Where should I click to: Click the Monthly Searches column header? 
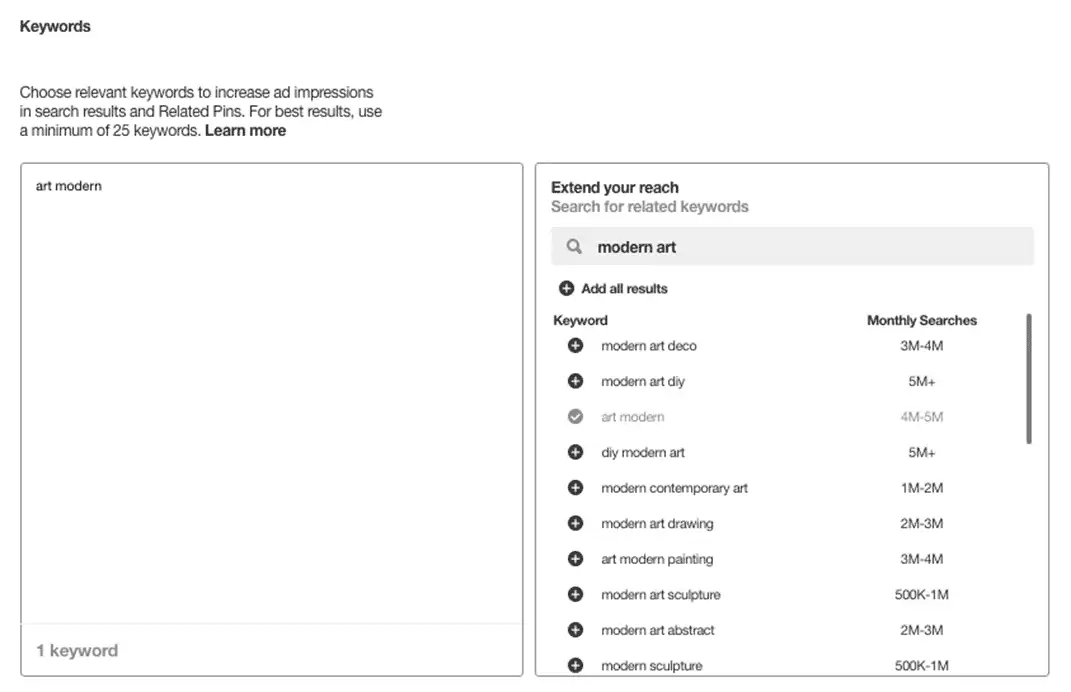pyautogui.click(x=921, y=320)
